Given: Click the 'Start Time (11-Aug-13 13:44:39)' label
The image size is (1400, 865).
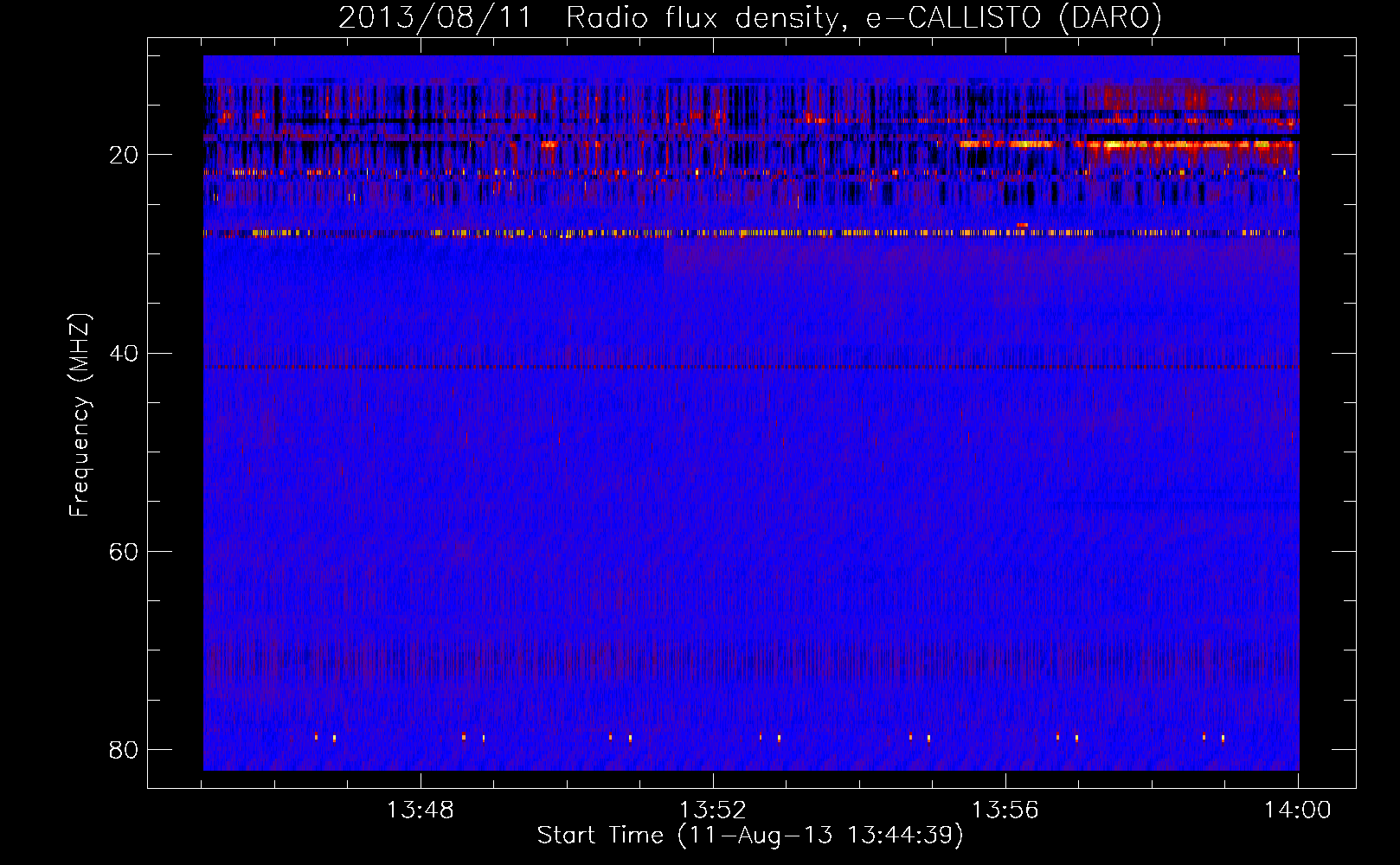Looking at the screenshot, I should pyautogui.click(x=750, y=836).
